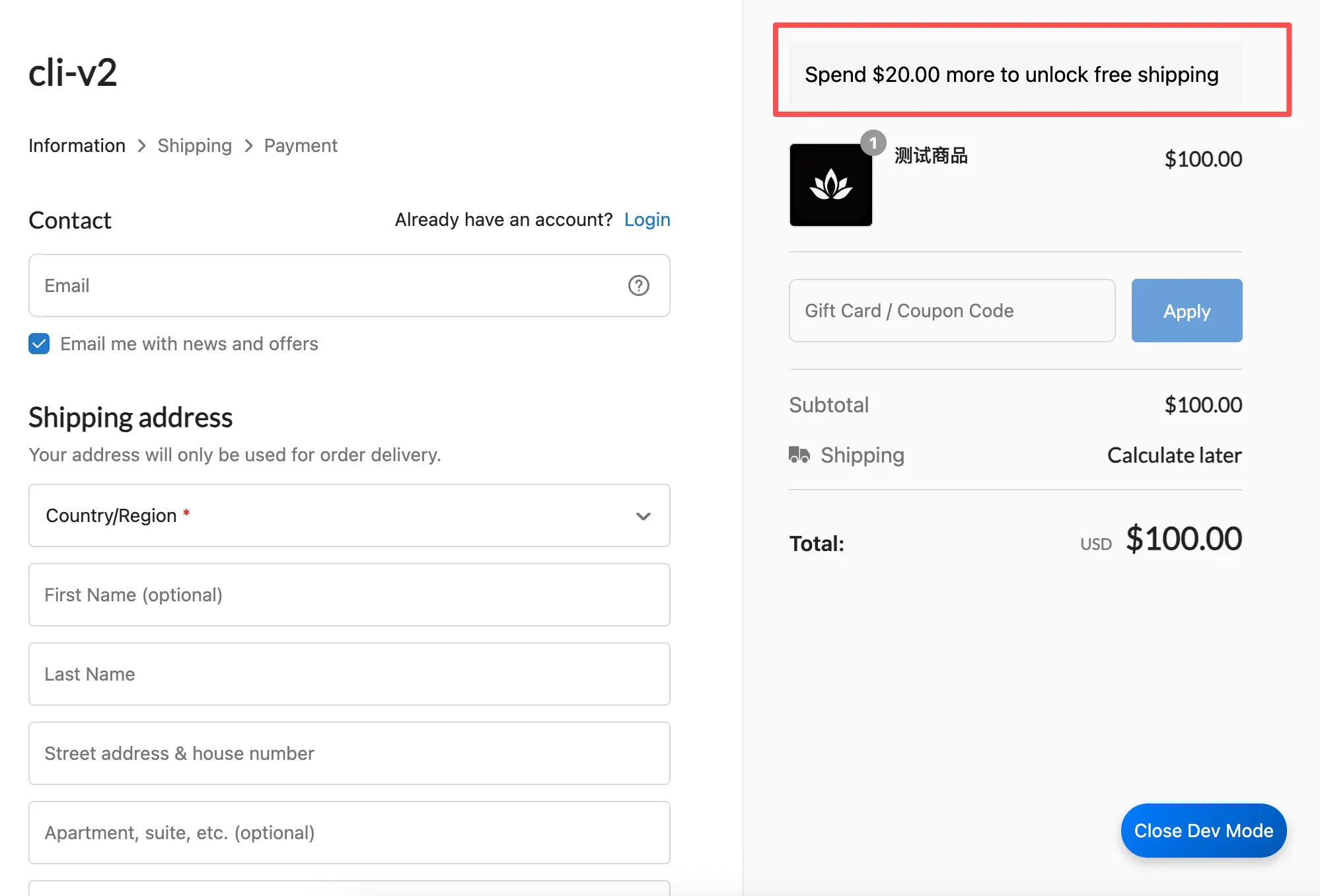Focus the Email input field
Viewport: 1320px width, 896px height.
pyautogui.click(x=349, y=285)
